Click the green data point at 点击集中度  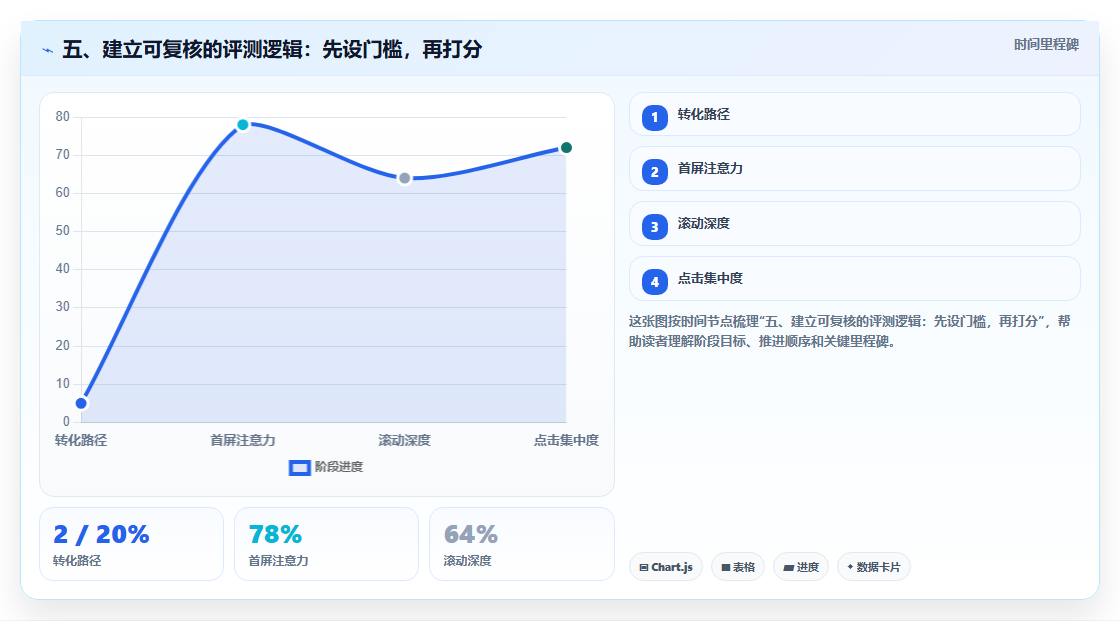coord(566,148)
